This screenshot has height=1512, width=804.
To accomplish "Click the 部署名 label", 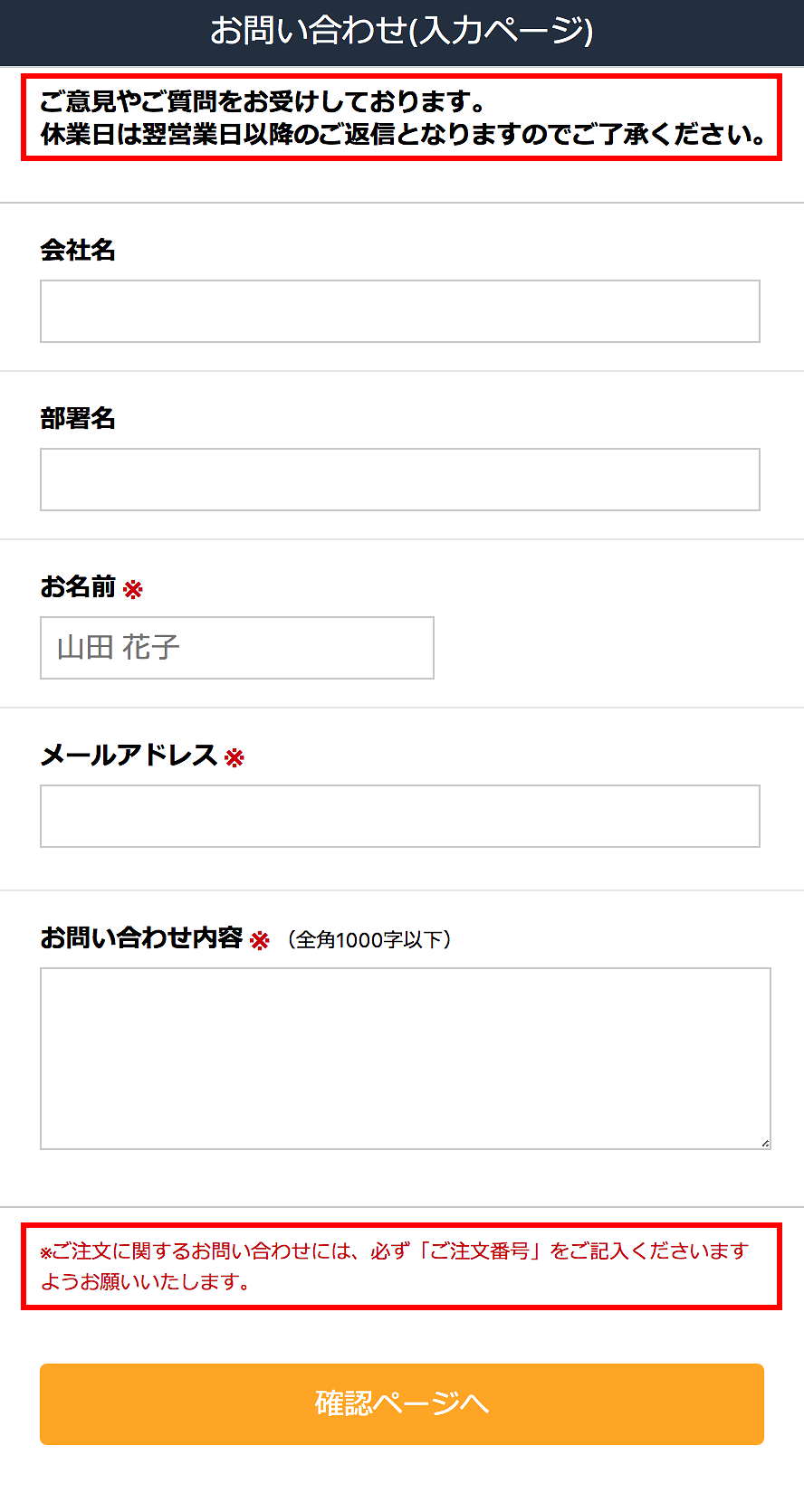I will [x=78, y=418].
